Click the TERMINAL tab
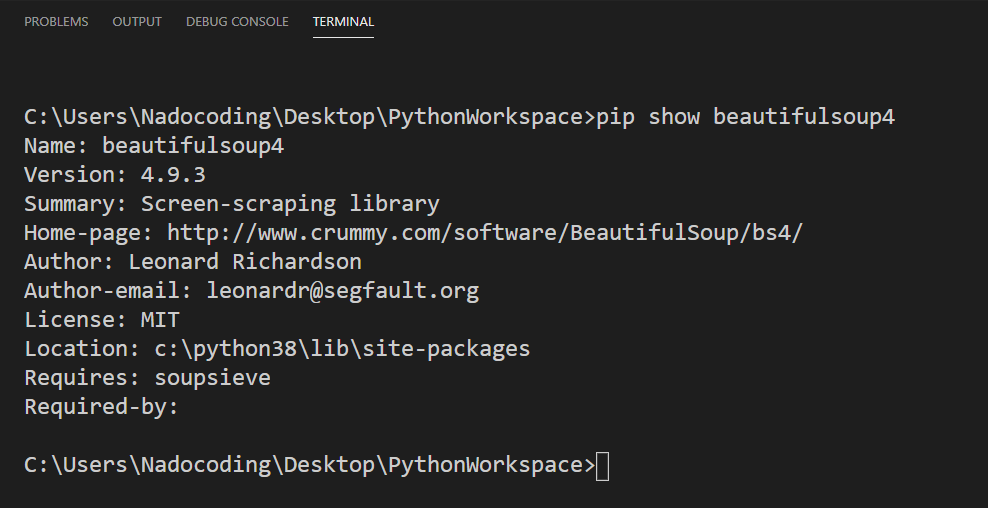The width and height of the screenshot is (988, 508). click(x=343, y=21)
